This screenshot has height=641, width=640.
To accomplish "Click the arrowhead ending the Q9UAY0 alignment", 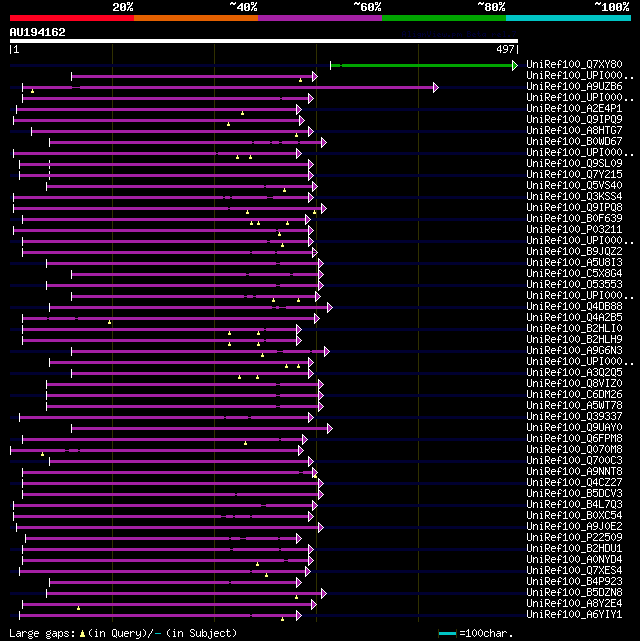I will [x=330, y=428].
